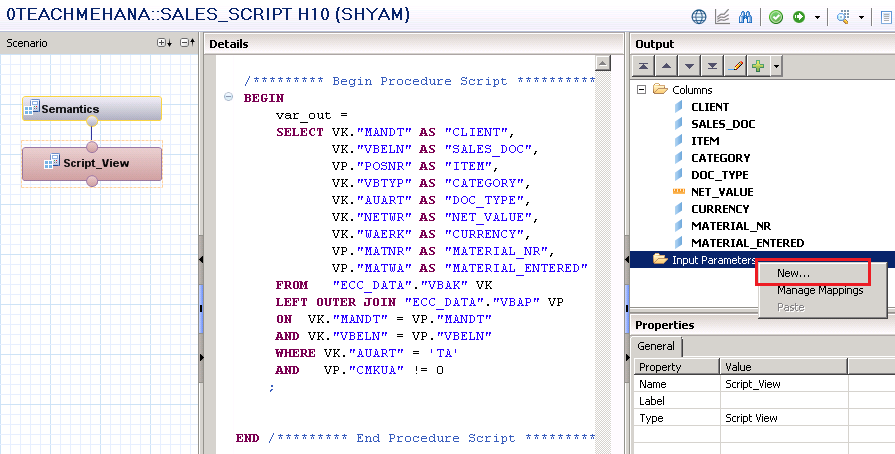Image resolution: width=895 pixels, height=454 pixels.
Task: Open the dropdown arrow beside the green plus
Action: 776,66
